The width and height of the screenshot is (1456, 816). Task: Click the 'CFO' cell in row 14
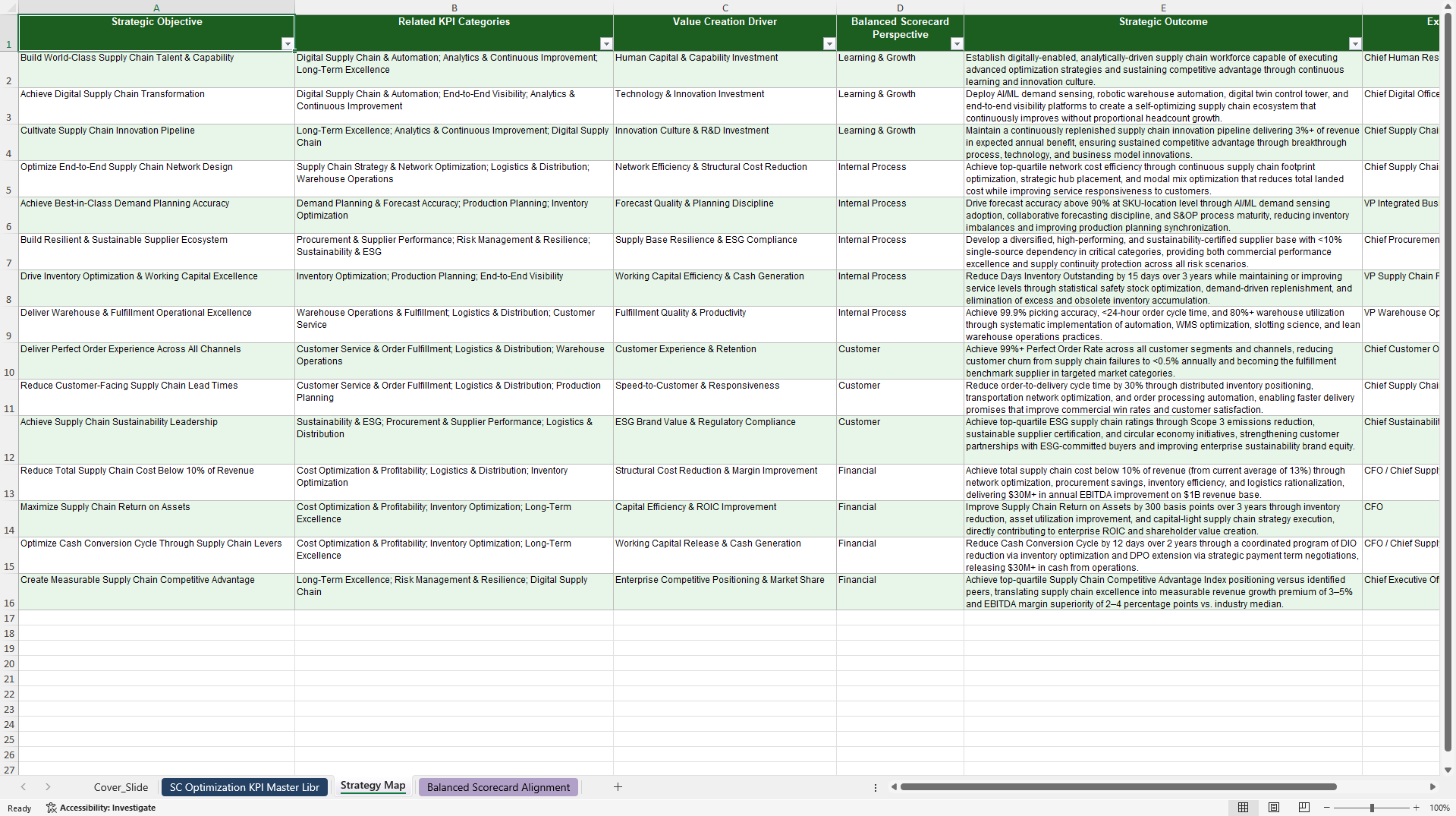pyautogui.click(x=1401, y=519)
